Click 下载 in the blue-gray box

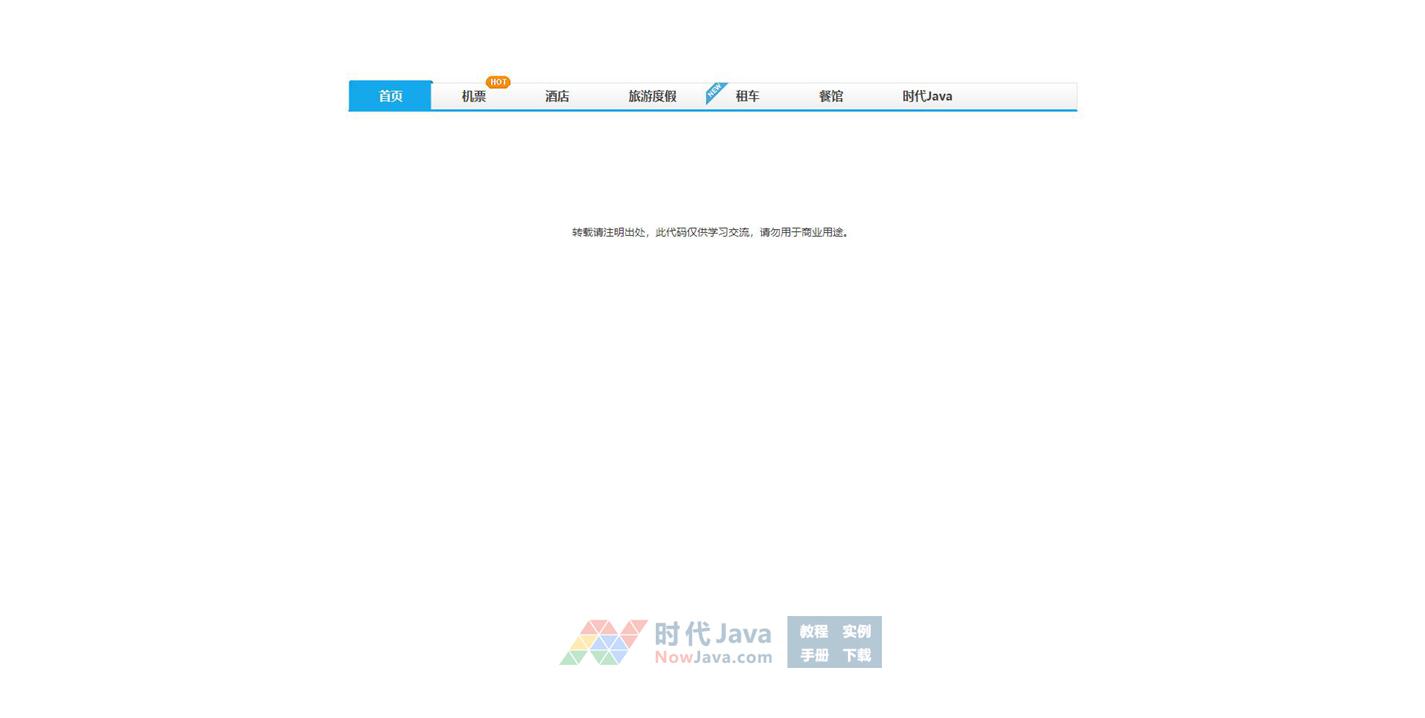856,655
